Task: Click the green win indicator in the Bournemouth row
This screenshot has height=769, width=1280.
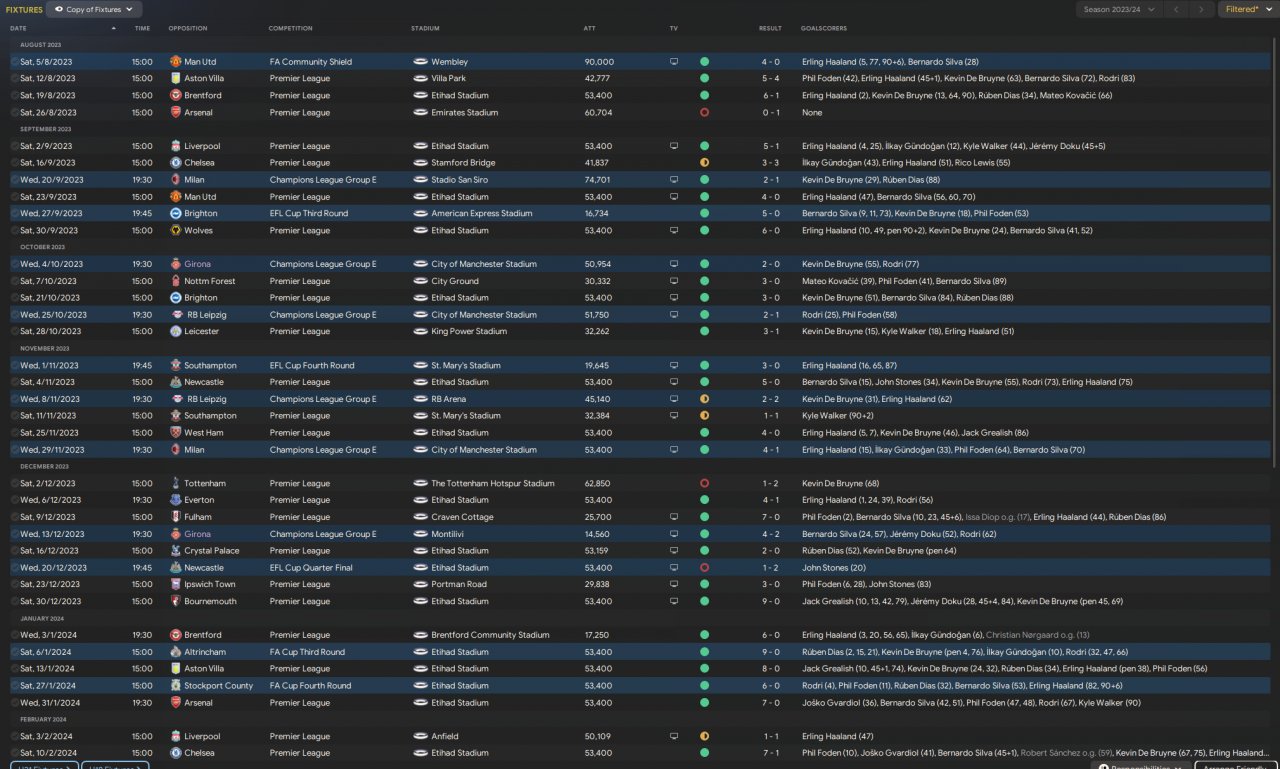Action: (704, 602)
